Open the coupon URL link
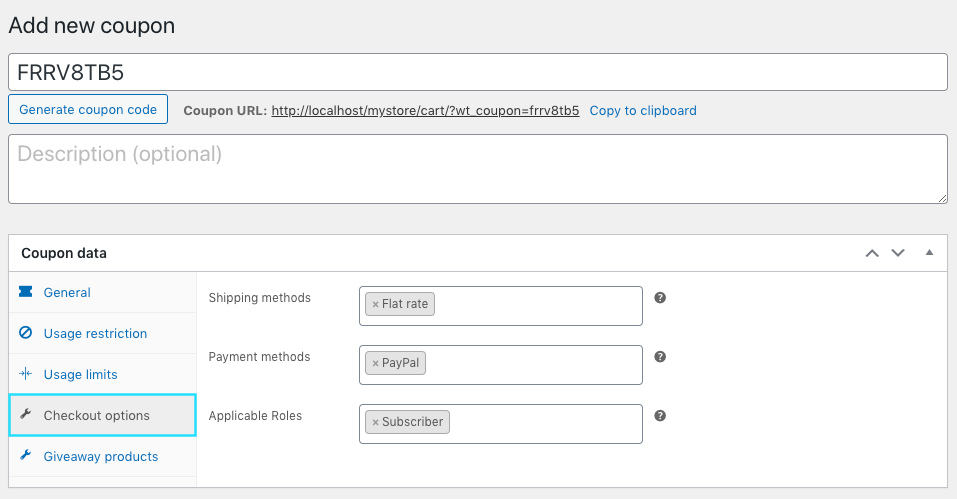The height and width of the screenshot is (499, 957). point(425,110)
